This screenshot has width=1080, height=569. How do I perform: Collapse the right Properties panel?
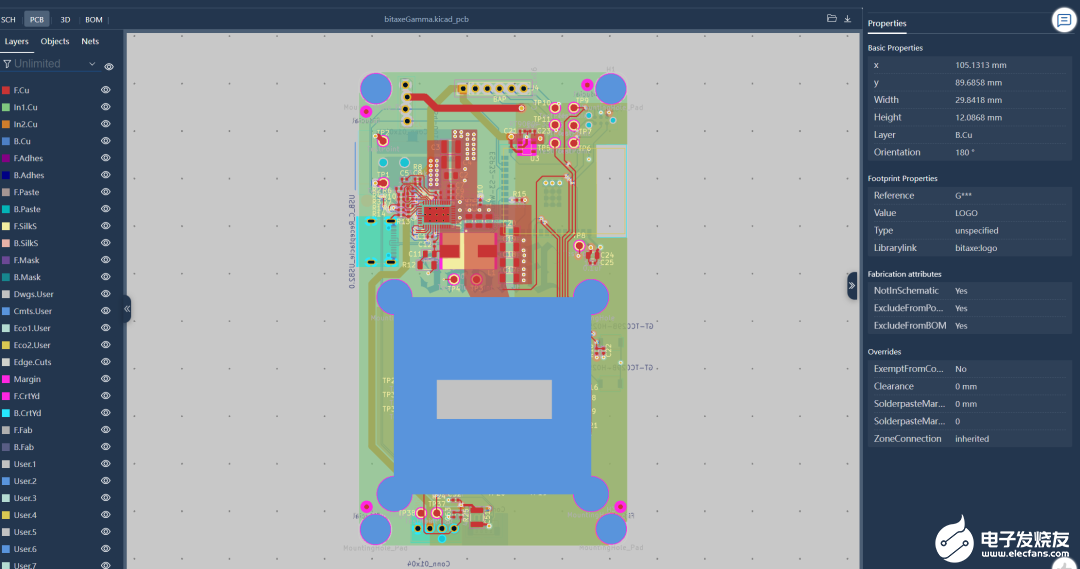tap(852, 285)
